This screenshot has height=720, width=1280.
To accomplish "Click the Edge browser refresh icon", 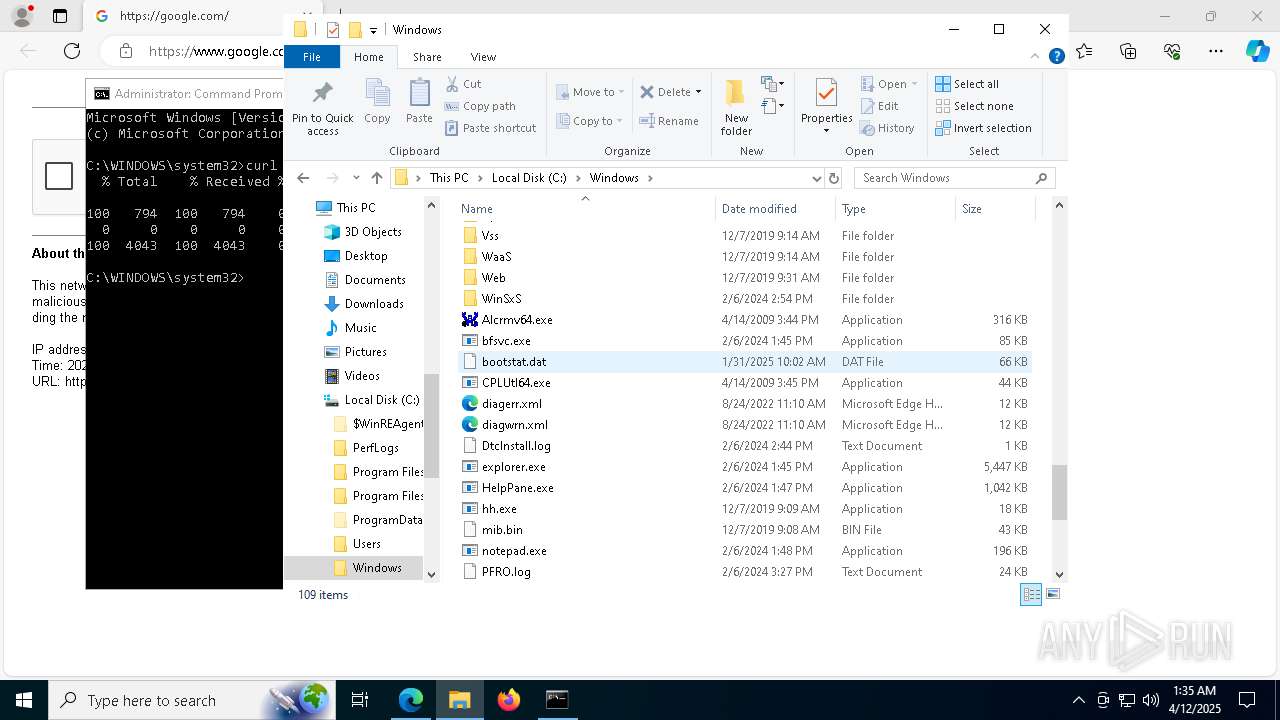I will [x=72, y=51].
